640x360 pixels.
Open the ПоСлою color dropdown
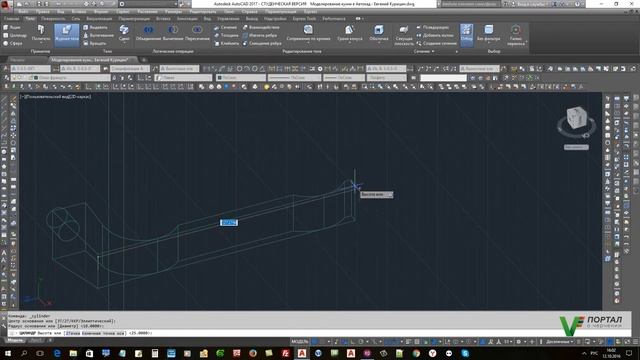[241, 78]
